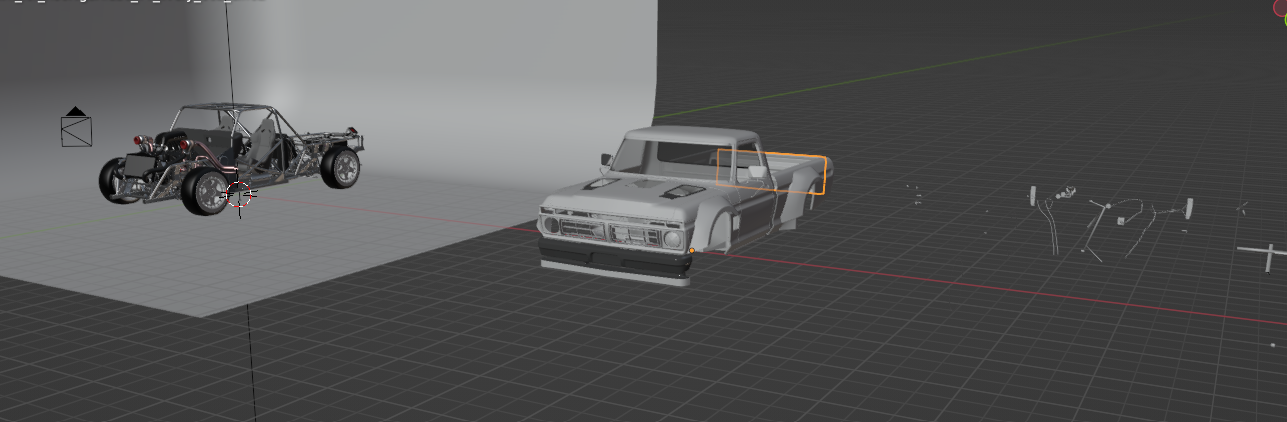Click the orange-outlined selected truck part
This screenshot has width=1287, height=422.
(772, 171)
